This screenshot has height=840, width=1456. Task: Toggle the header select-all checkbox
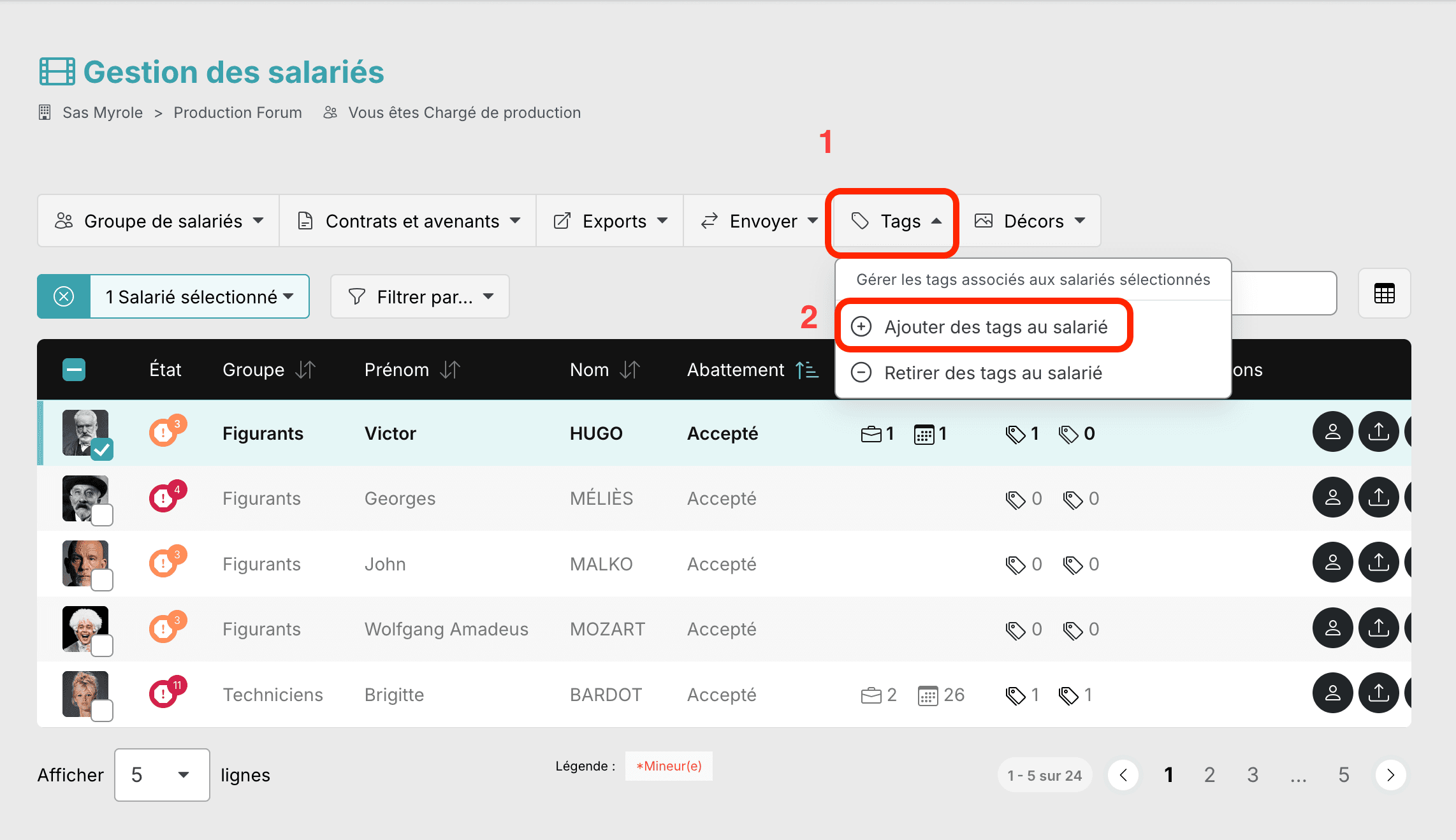point(74,370)
